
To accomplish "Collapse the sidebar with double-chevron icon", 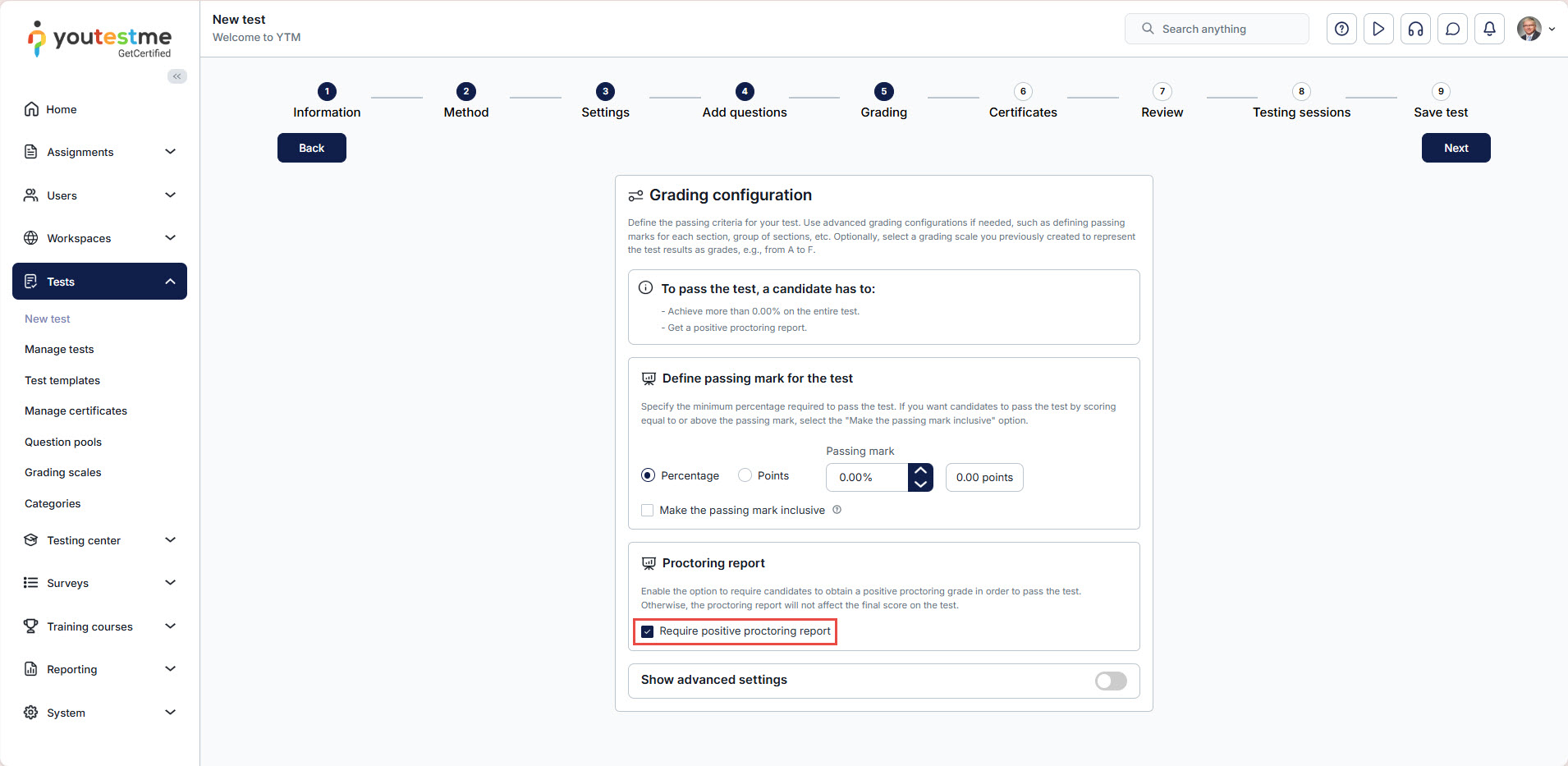I will tap(177, 76).
